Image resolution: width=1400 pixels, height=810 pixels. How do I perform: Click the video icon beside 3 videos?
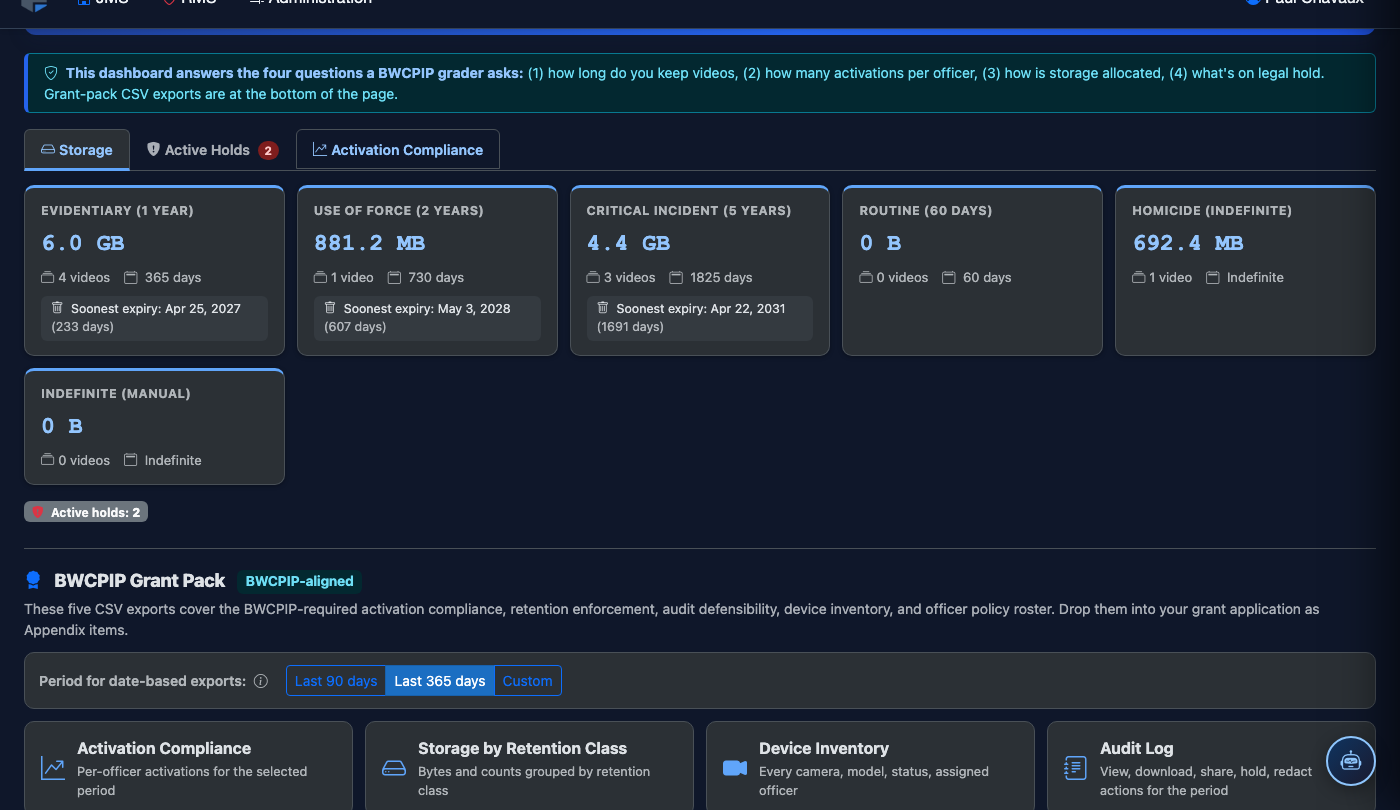(593, 277)
